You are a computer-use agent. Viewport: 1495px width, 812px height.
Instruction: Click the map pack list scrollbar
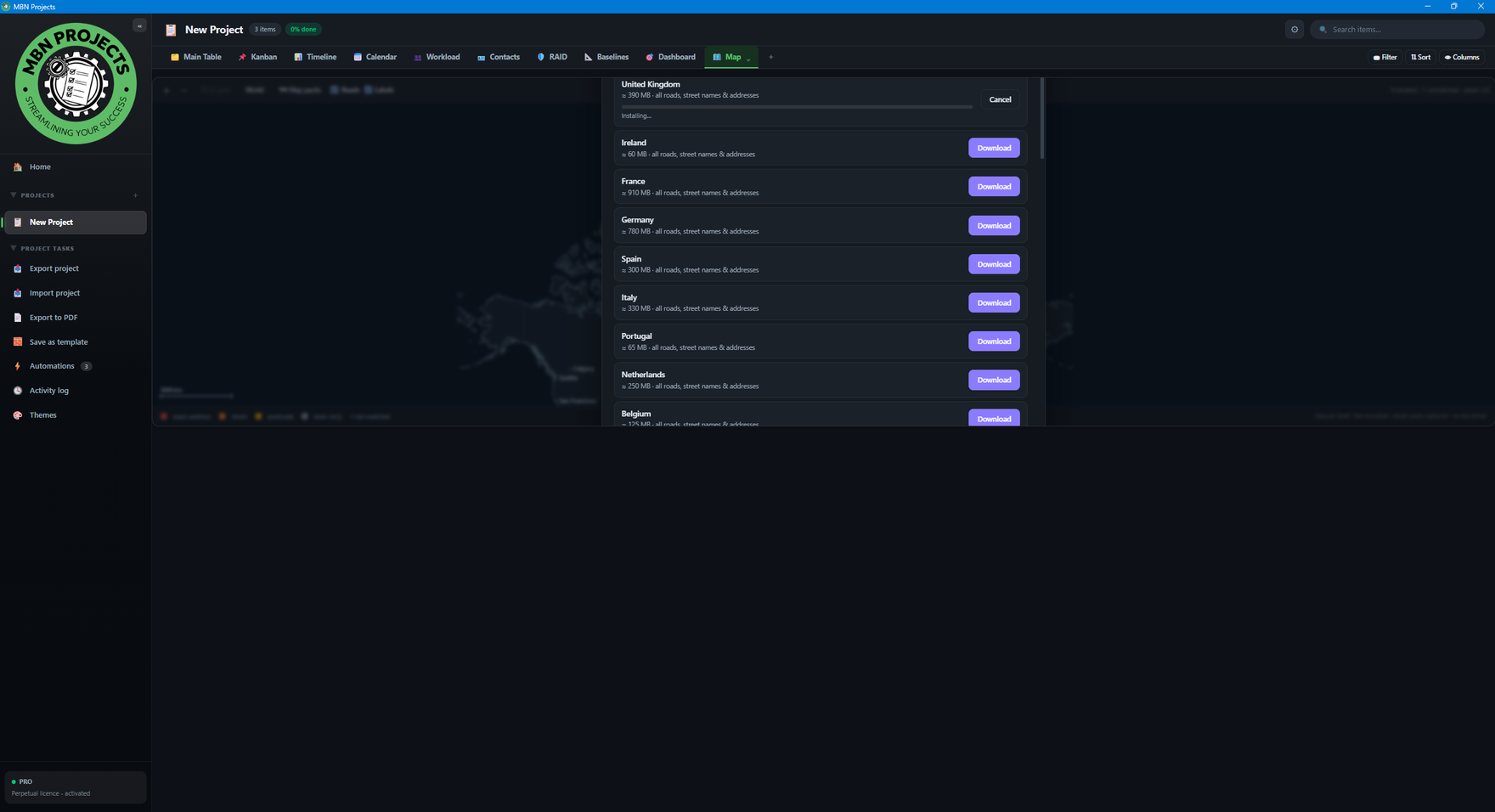click(1042, 118)
